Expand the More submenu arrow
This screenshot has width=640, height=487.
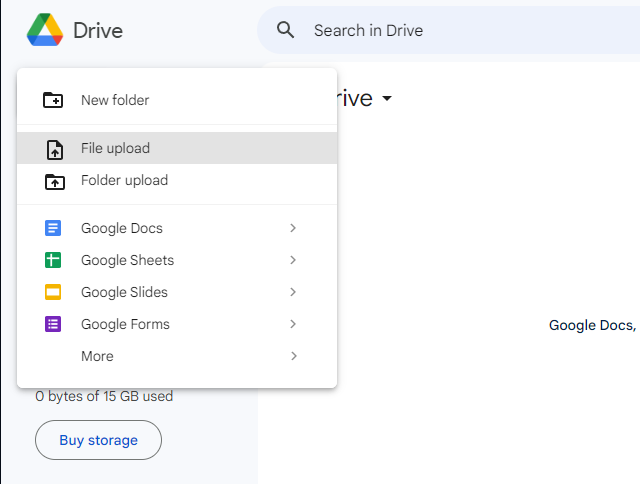(x=293, y=356)
